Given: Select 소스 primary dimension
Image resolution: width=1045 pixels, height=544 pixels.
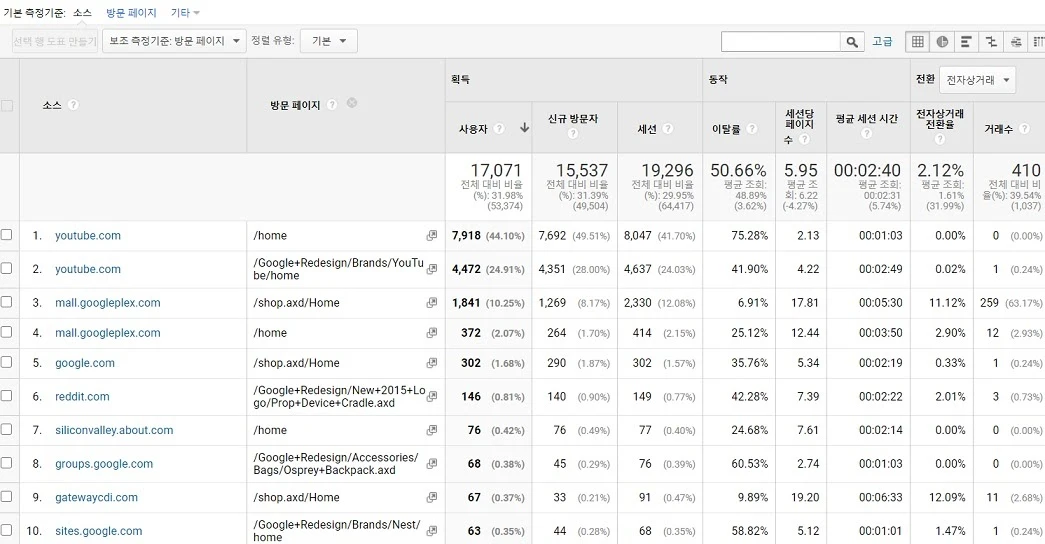Looking at the screenshot, I should point(82,13).
